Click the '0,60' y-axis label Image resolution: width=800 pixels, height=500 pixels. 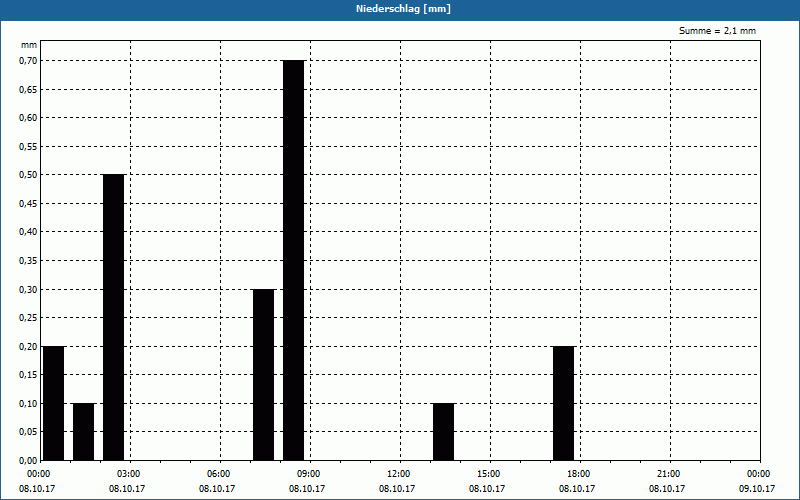[x=28, y=118]
